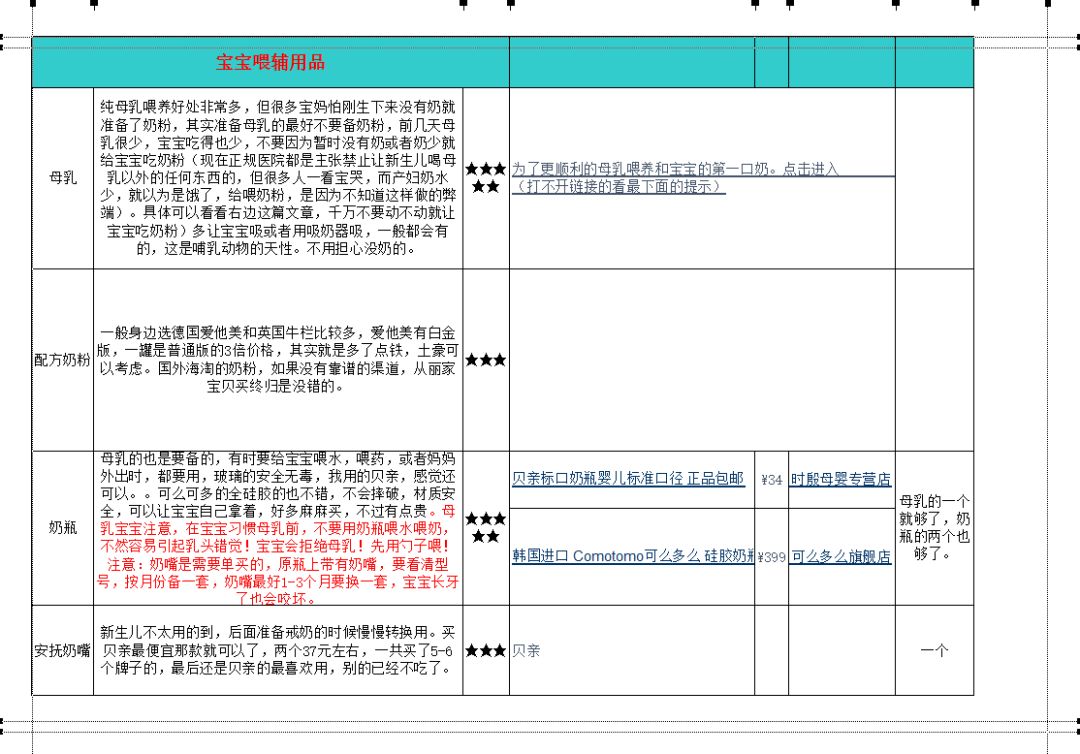Click the five-star rating in the 母乳 row
The image size is (1080, 754).
point(486,178)
